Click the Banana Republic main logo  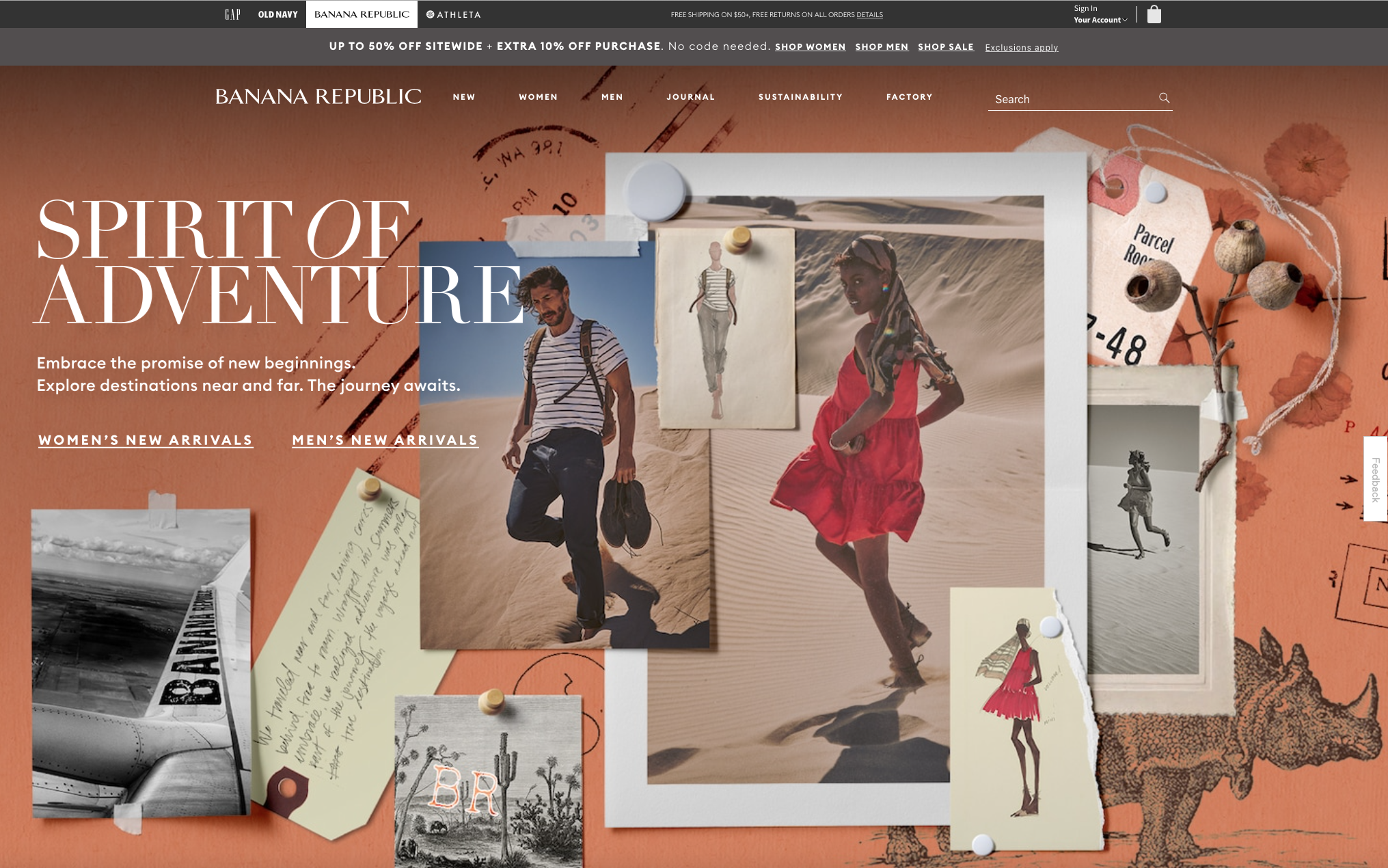coord(318,96)
